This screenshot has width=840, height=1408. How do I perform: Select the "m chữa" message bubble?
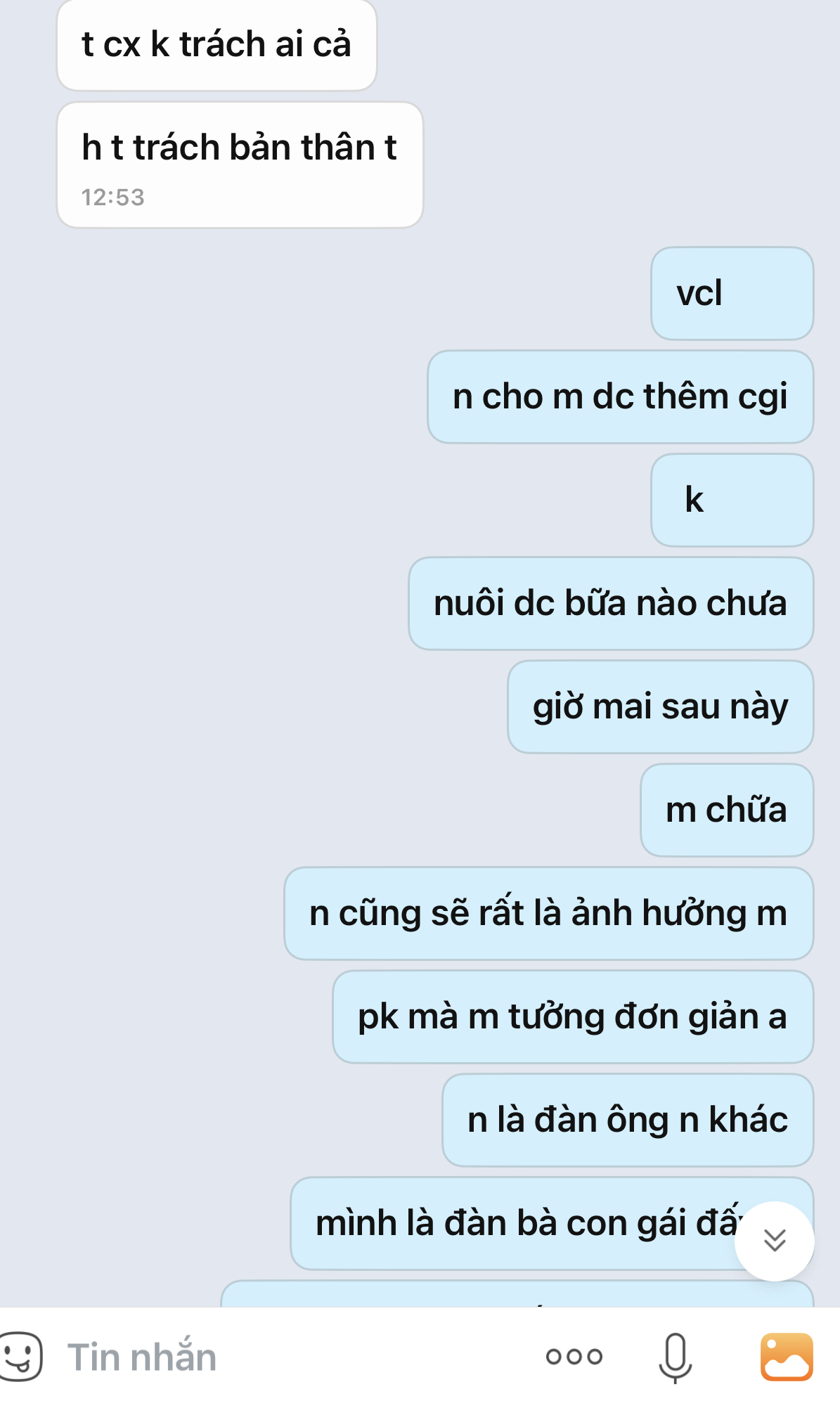pos(728,810)
